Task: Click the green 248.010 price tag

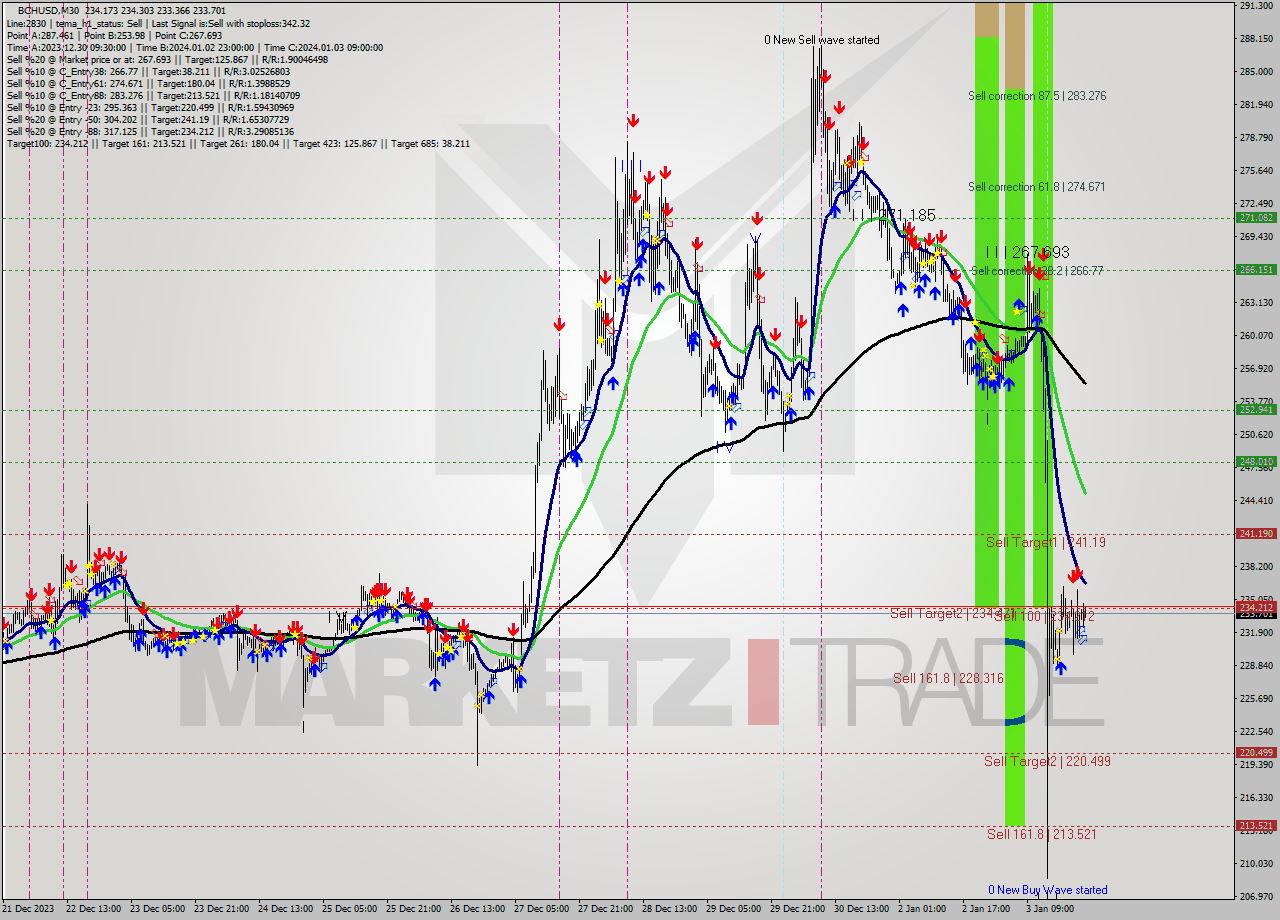Action: point(1257,462)
